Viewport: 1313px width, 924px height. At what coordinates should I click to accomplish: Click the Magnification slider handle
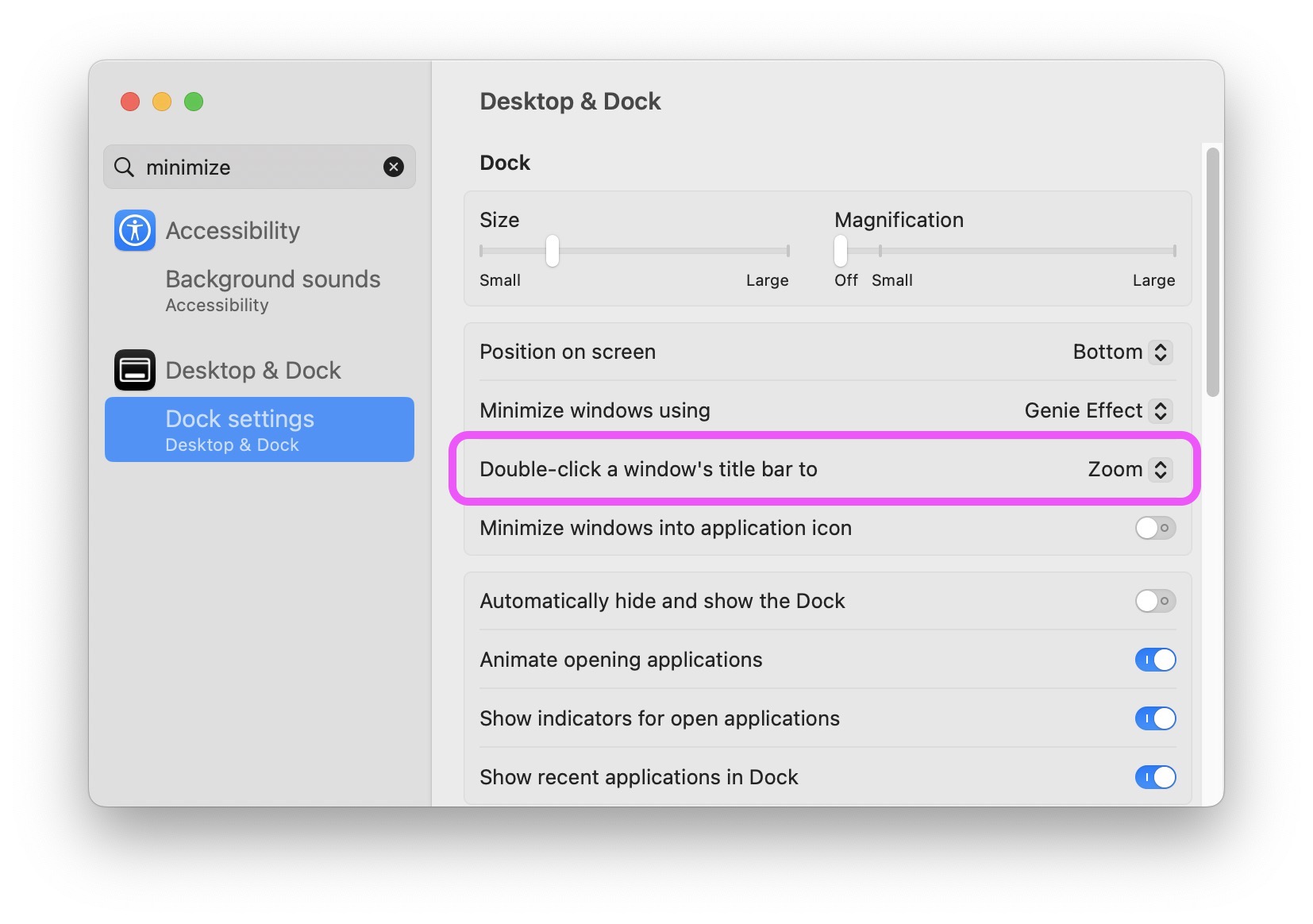pos(841,251)
